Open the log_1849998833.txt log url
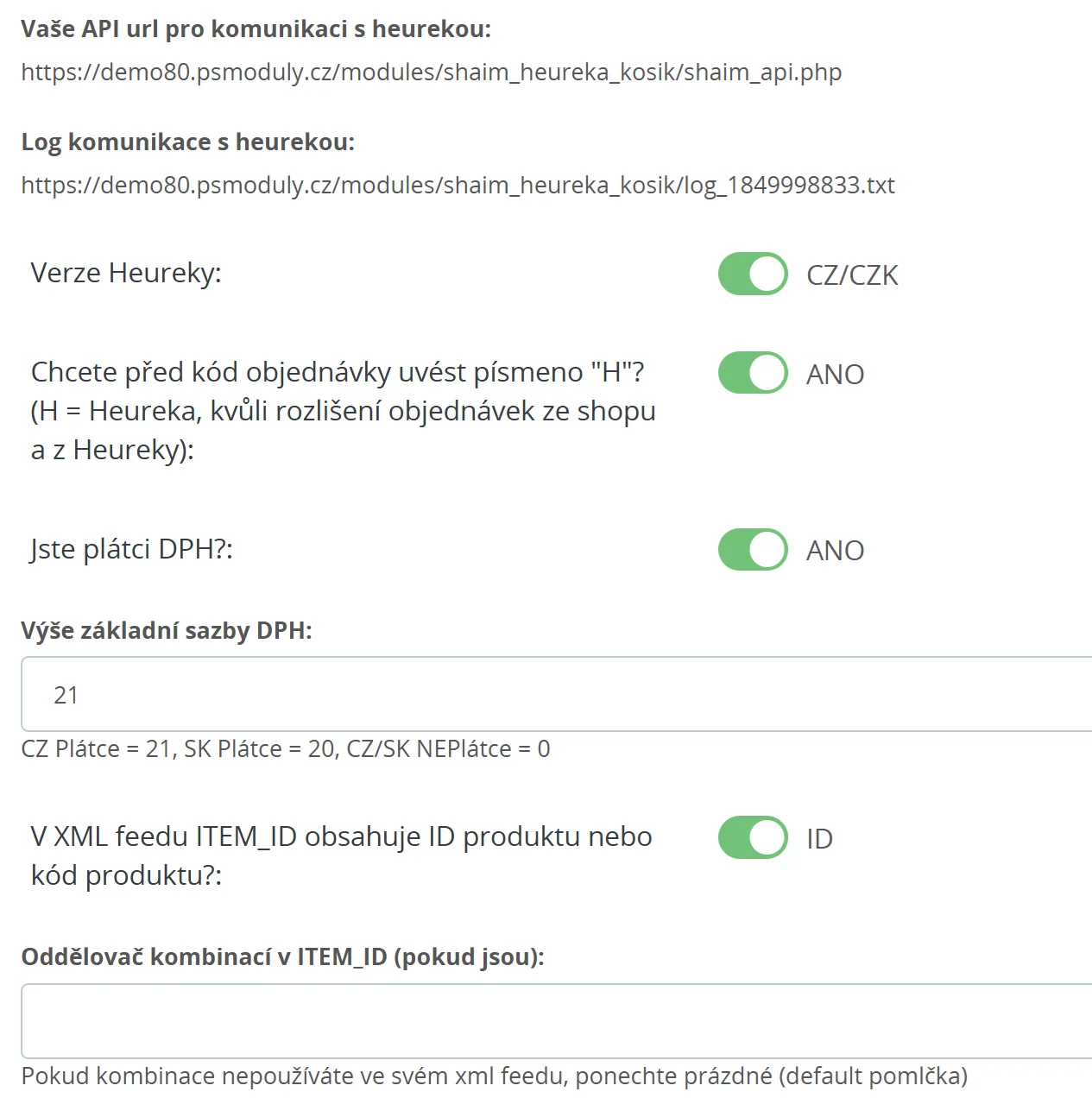The width and height of the screenshot is (1092, 1117). pos(458,186)
